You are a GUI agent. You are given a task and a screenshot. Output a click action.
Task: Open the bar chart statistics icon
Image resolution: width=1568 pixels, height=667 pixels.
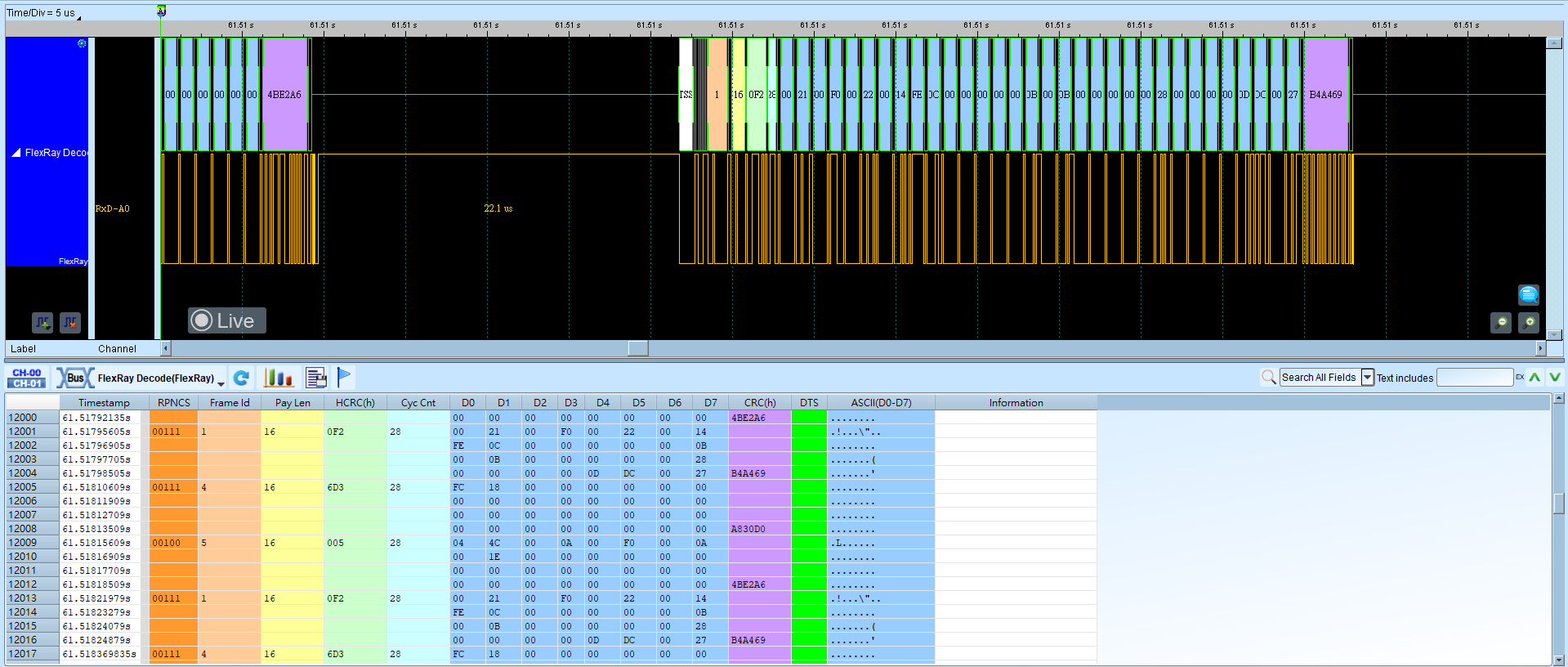(x=278, y=378)
